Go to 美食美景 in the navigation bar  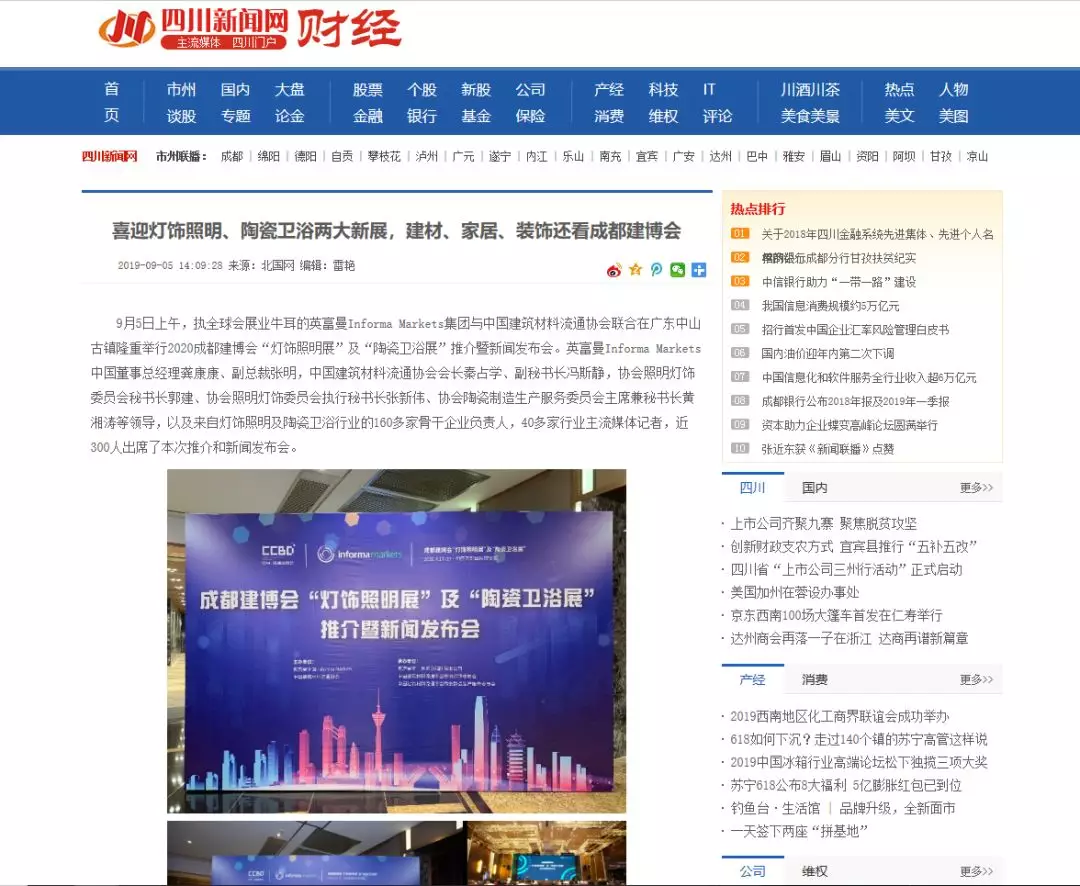(x=810, y=116)
